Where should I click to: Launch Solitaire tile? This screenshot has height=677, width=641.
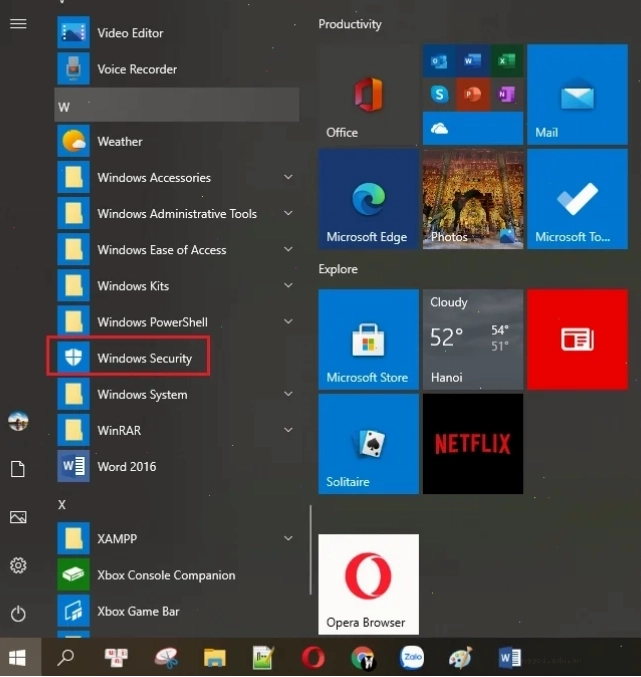(x=368, y=444)
